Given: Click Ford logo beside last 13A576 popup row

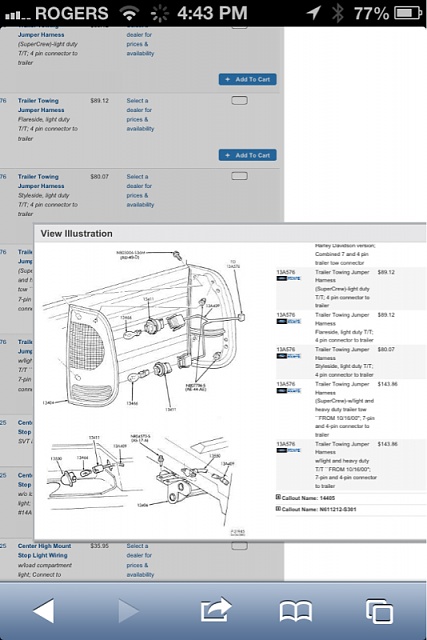Looking at the screenshot, I should click(288, 450).
